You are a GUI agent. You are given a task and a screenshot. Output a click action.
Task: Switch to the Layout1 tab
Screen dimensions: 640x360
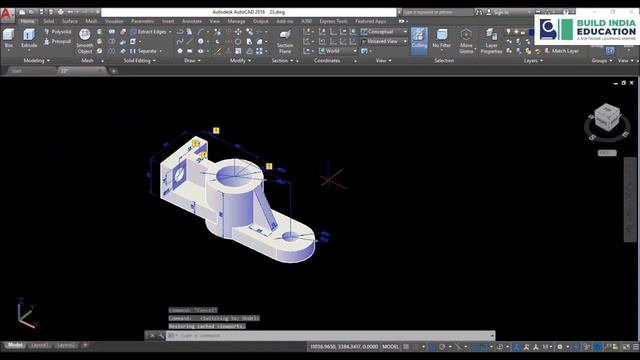click(x=39, y=345)
